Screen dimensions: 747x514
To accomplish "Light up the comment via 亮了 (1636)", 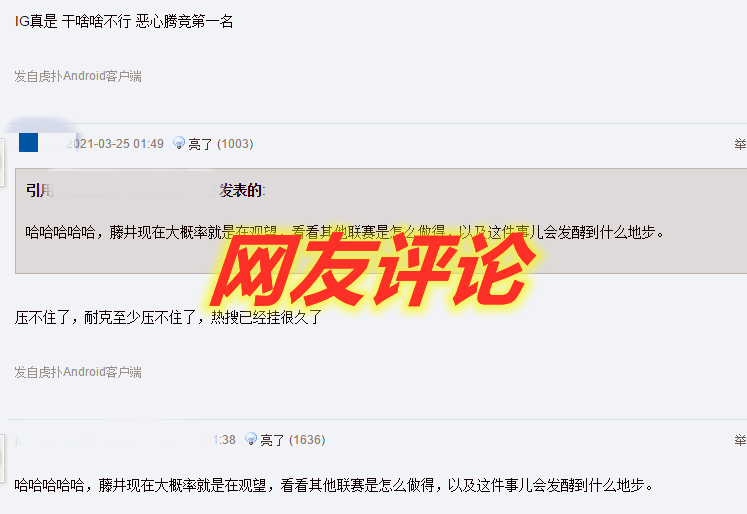I will (x=293, y=440).
